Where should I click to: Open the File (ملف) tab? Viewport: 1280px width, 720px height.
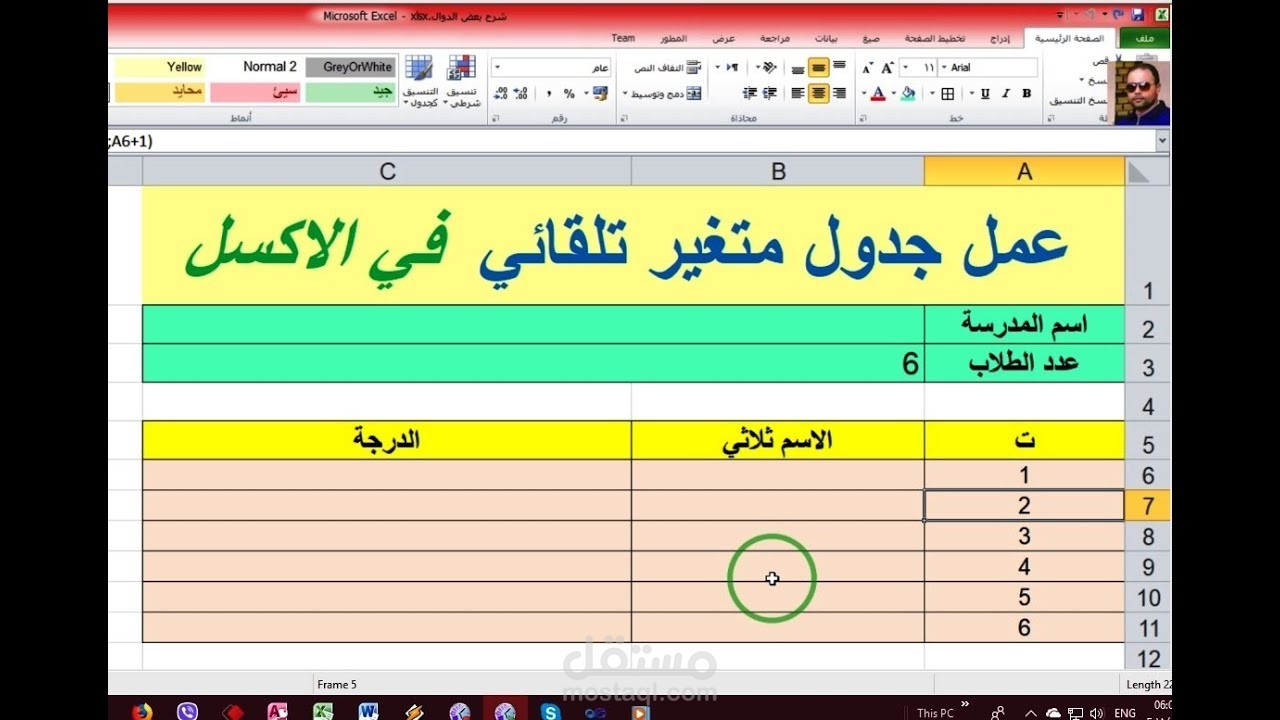pyautogui.click(x=1145, y=38)
